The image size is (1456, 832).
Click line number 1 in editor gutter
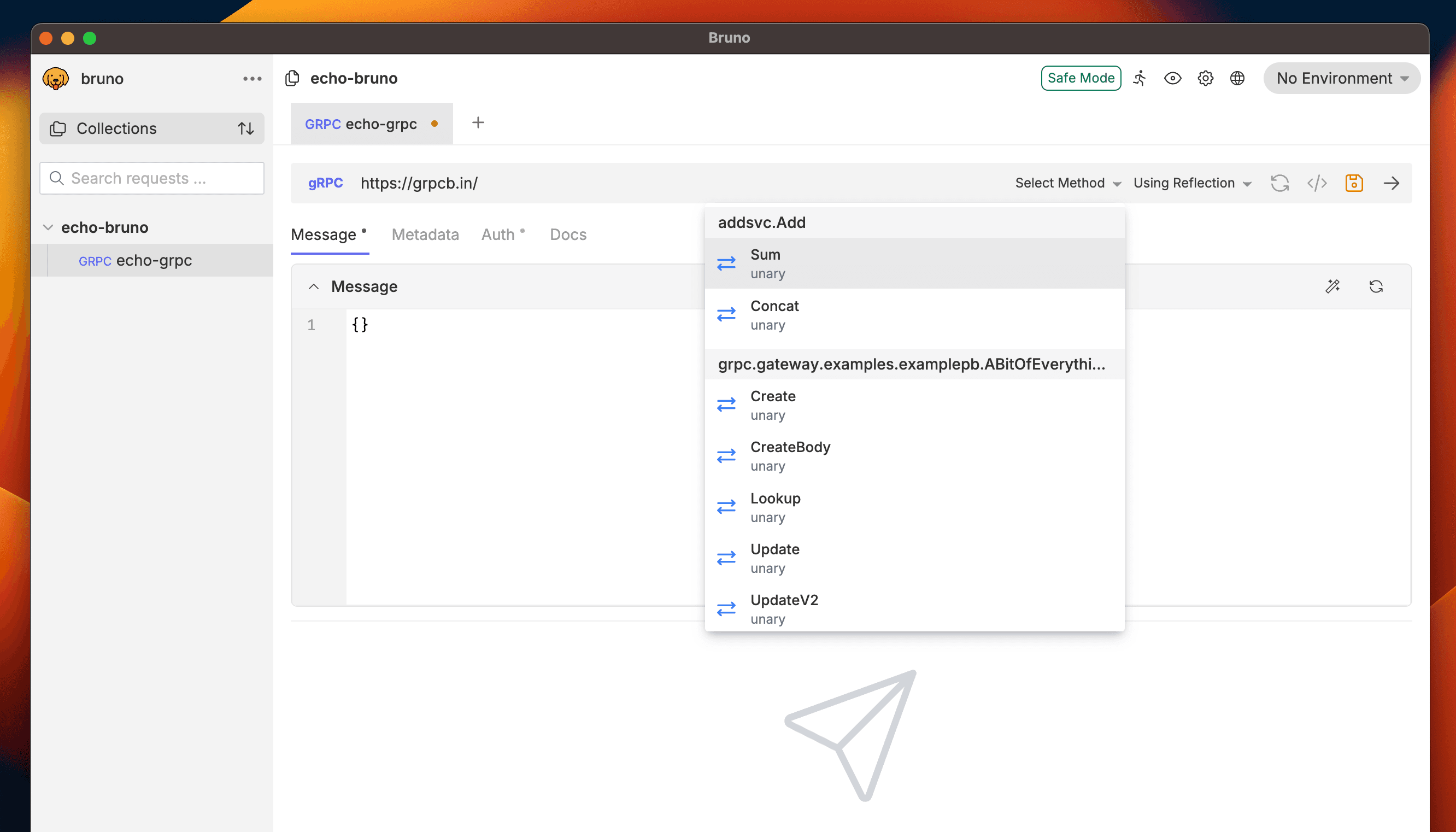tap(312, 325)
